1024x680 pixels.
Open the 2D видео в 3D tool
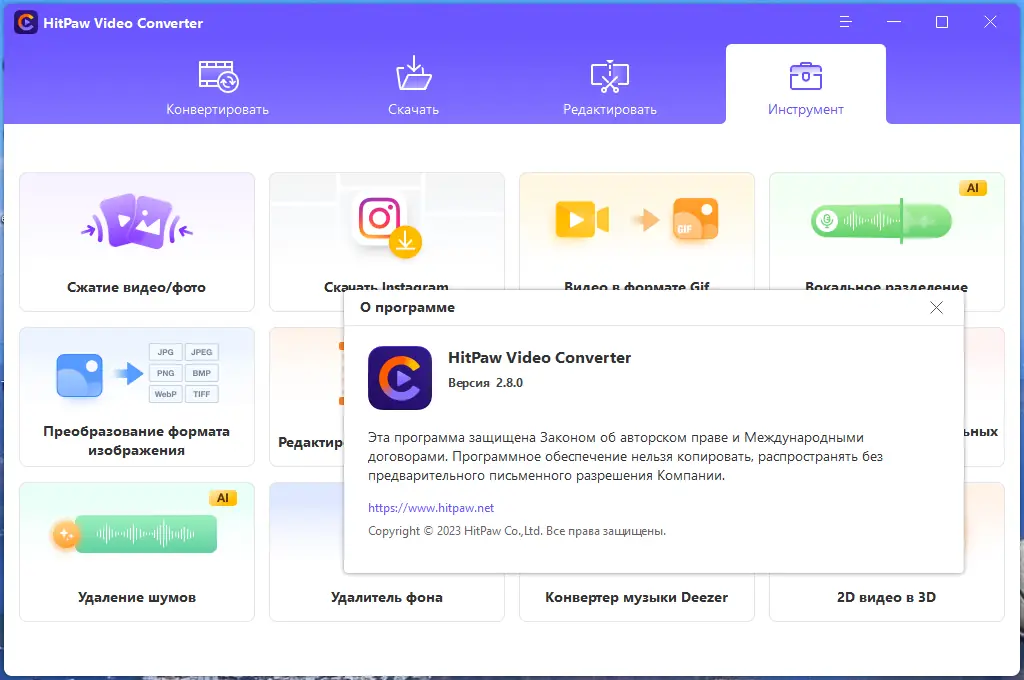coord(886,597)
